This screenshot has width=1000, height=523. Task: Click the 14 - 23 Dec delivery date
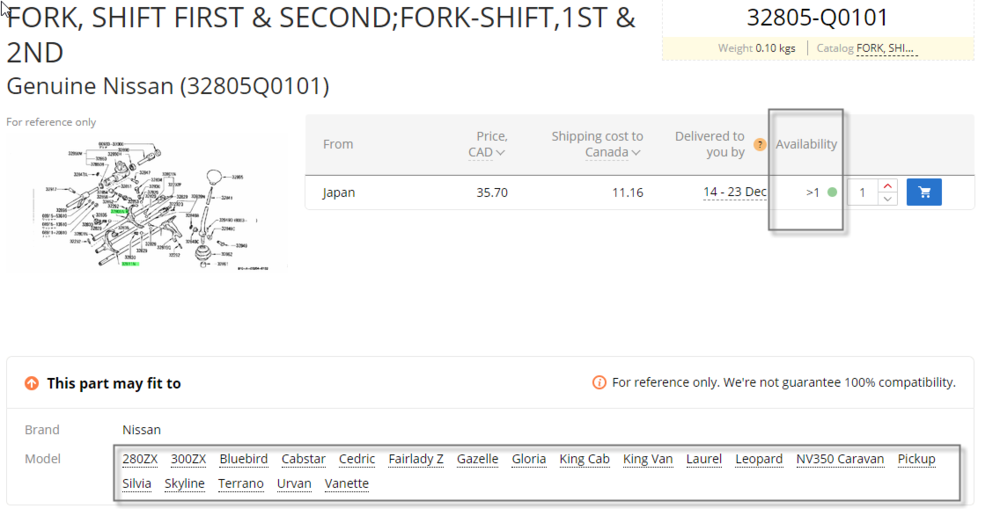[x=735, y=192]
